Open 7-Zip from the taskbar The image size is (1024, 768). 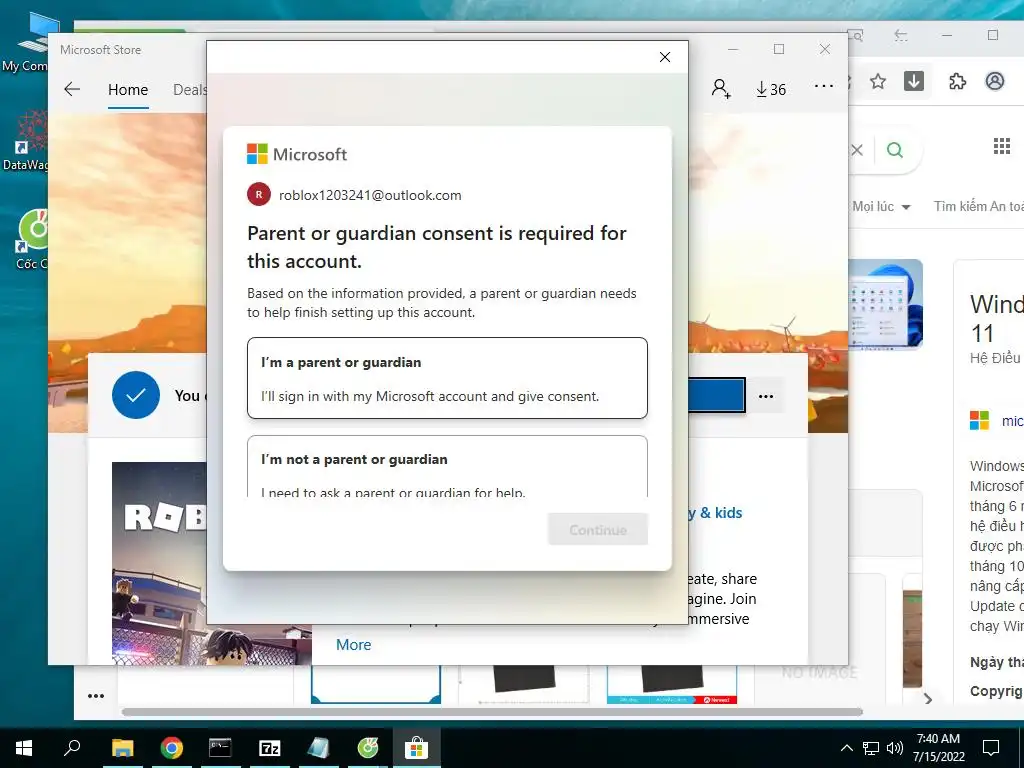(270, 748)
